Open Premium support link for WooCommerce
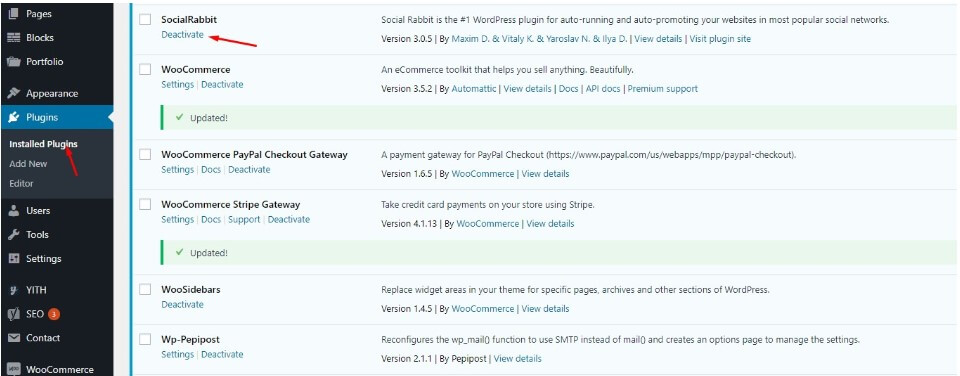Screen dimensions: 960x376 (662, 89)
